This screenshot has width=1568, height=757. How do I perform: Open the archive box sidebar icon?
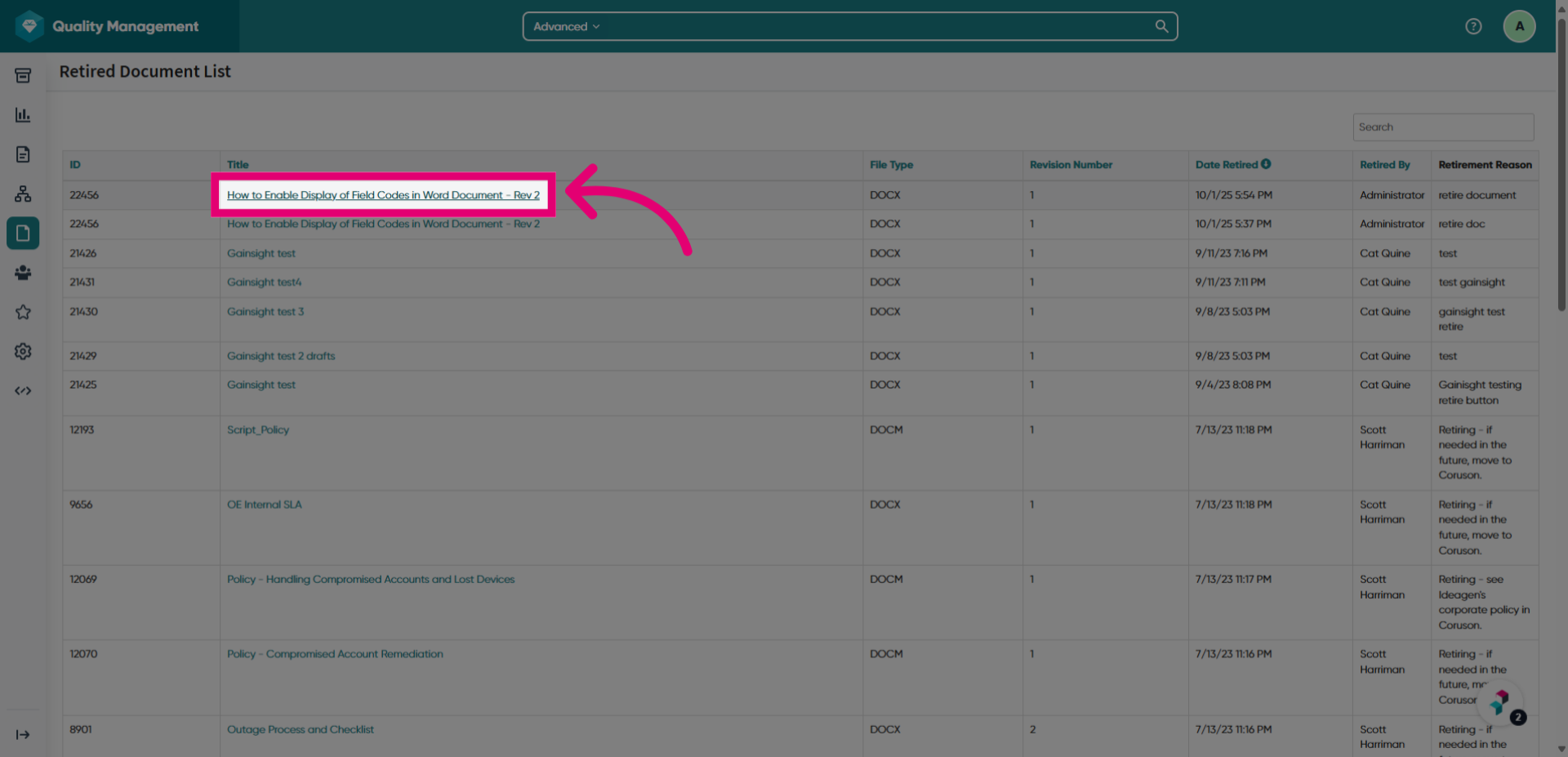point(23,76)
